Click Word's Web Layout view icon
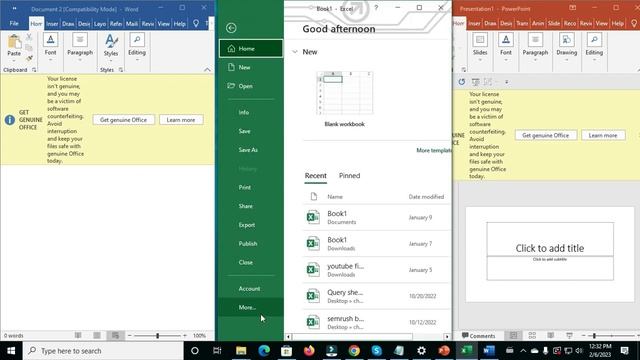This screenshot has width=640, height=360. (x=116, y=336)
